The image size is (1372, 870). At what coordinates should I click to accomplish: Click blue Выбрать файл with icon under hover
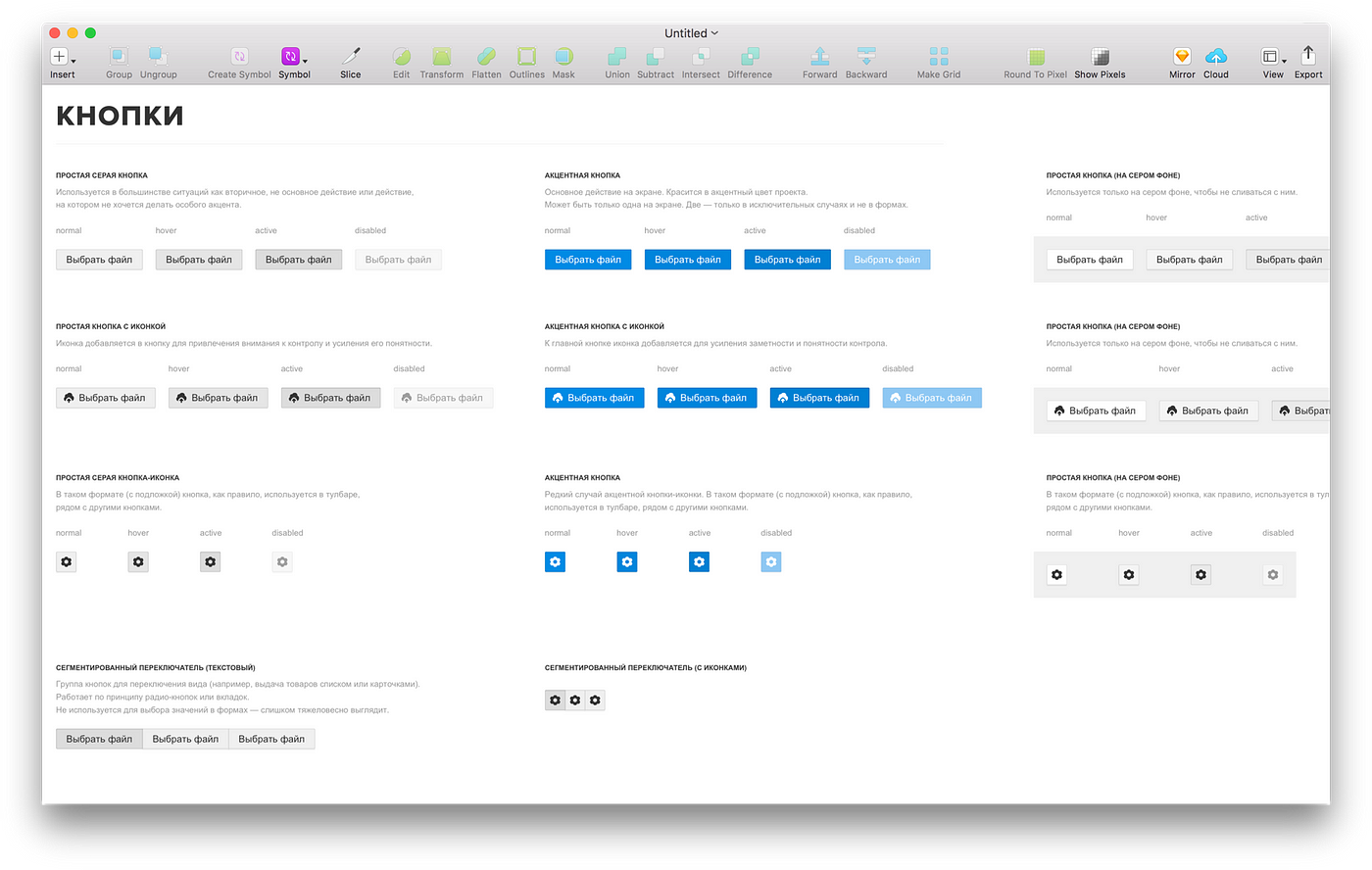707,398
